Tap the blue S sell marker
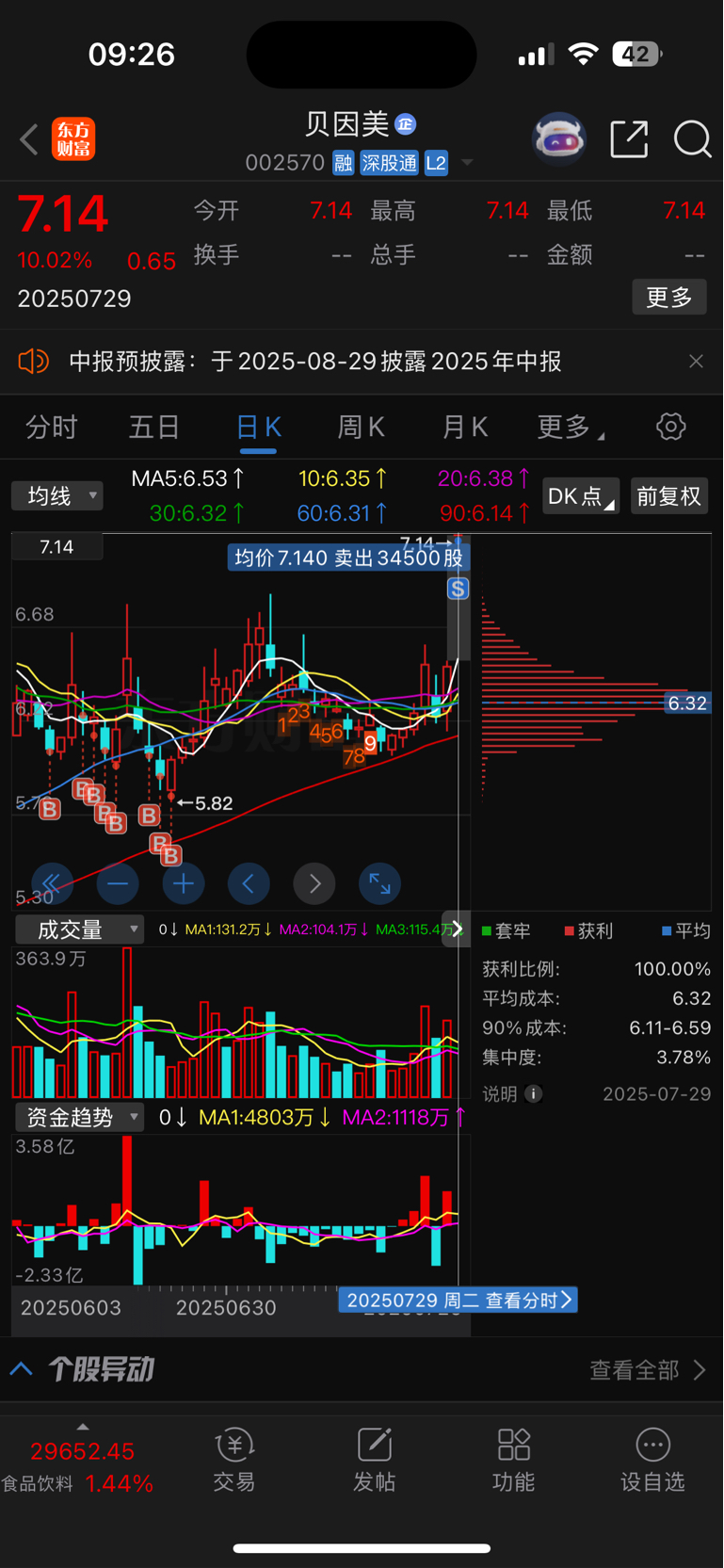The width and height of the screenshot is (724, 1568). pos(458,589)
